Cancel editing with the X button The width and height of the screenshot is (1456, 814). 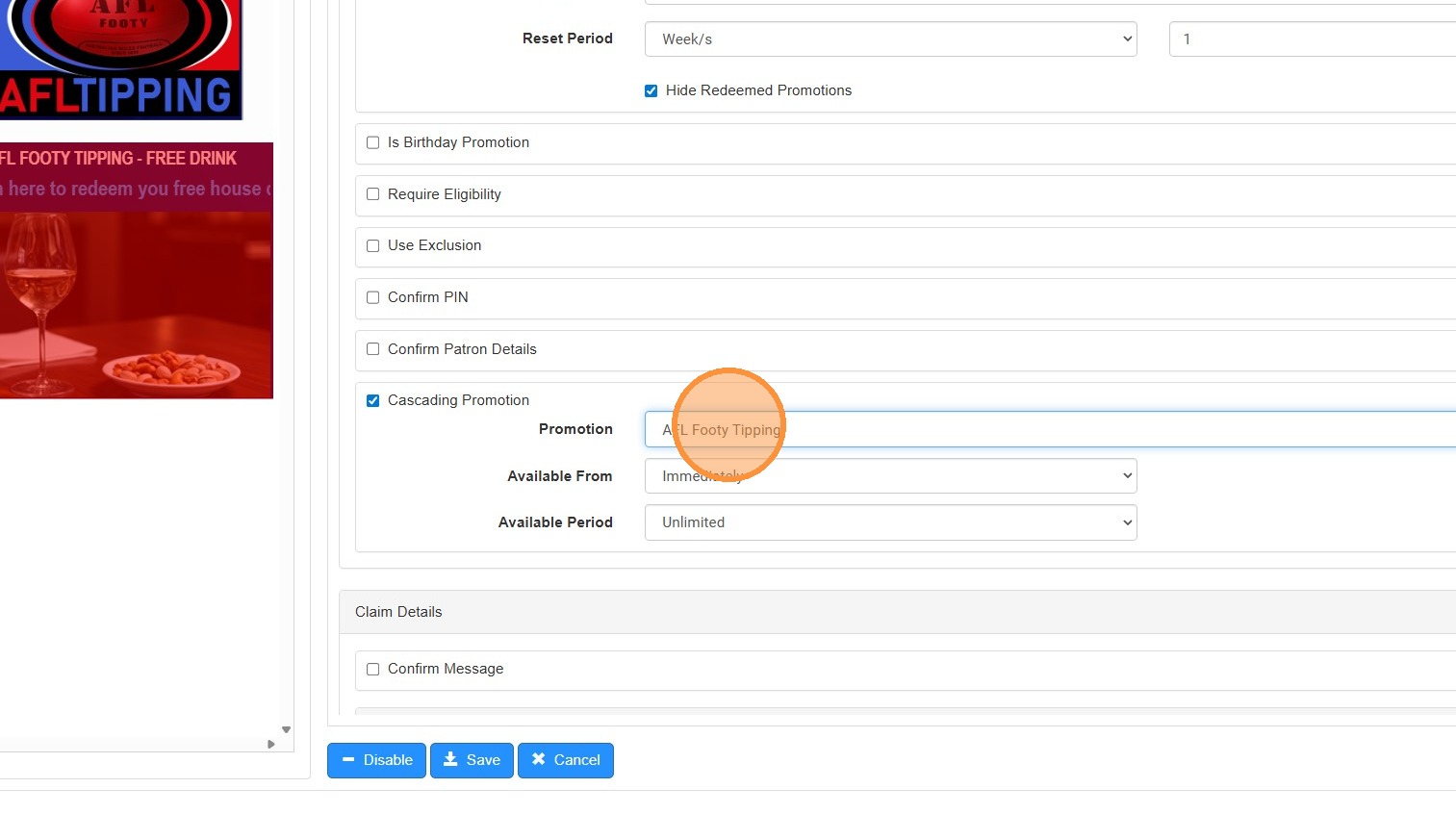tap(566, 760)
